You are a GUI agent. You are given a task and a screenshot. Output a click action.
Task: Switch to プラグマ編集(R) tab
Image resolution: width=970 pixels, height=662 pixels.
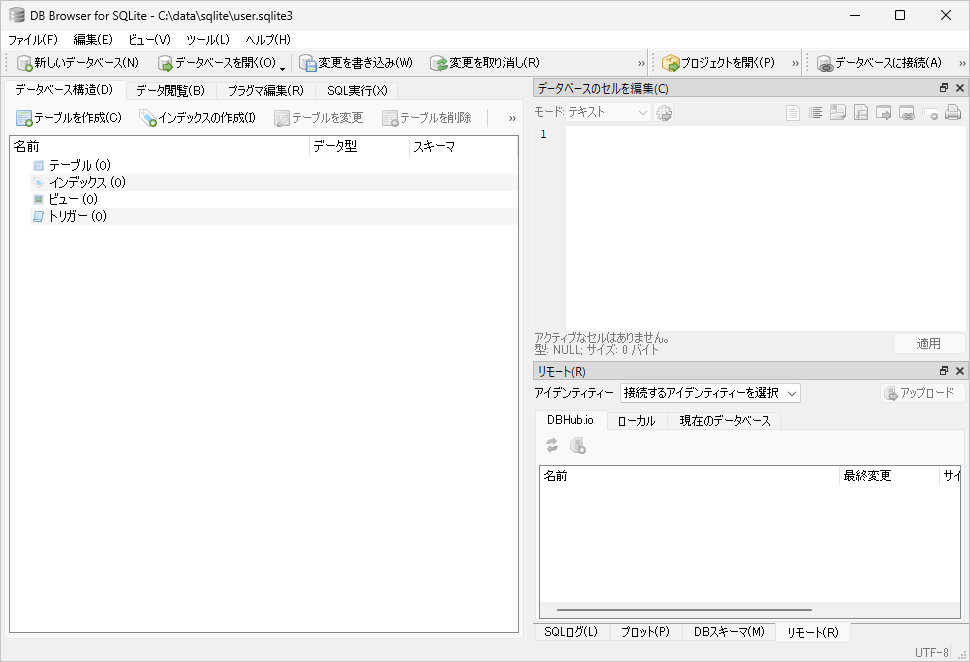[x=266, y=91]
